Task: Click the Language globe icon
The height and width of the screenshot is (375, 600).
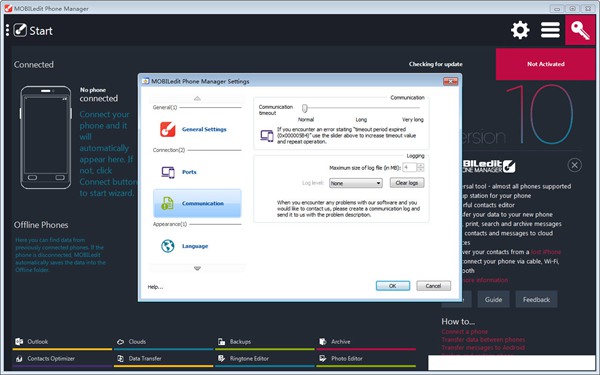Action: coord(168,246)
